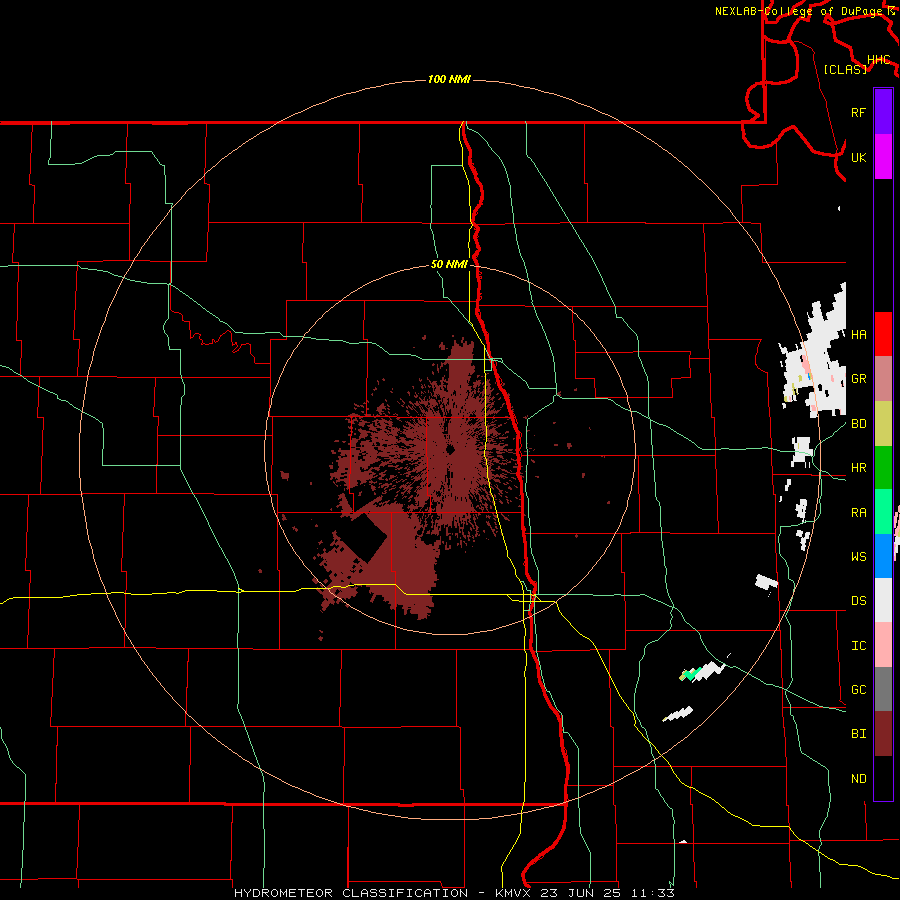Click the RA legend label
The width and height of the screenshot is (900, 900).
[858, 513]
